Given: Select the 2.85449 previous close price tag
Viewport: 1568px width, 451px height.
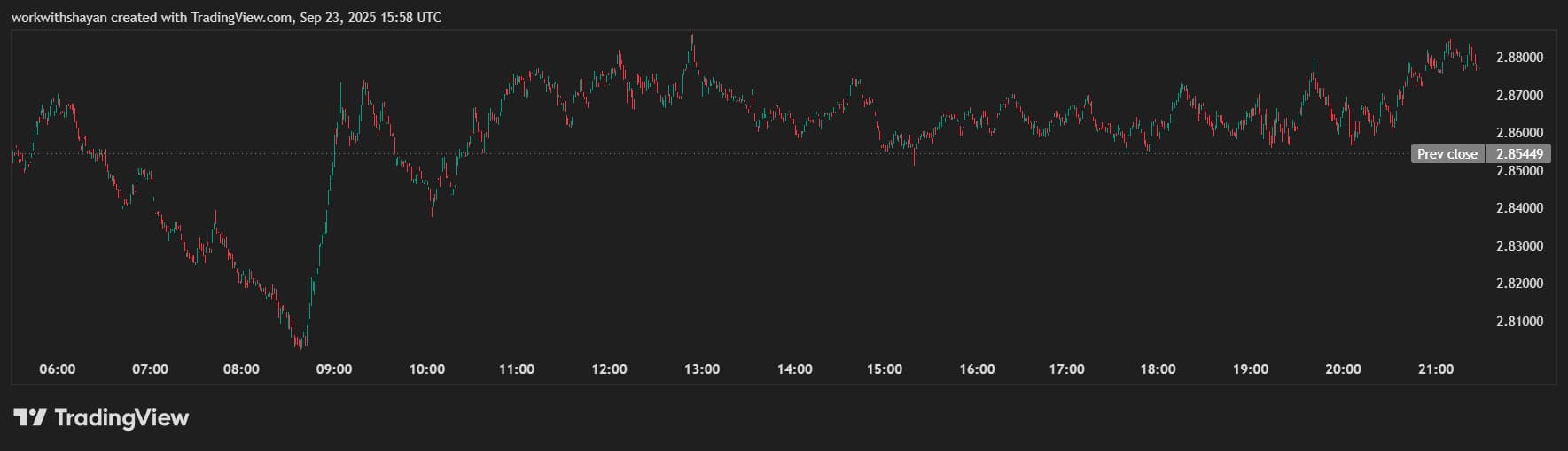Looking at the screenshot, I should (x=1519, y=154).
